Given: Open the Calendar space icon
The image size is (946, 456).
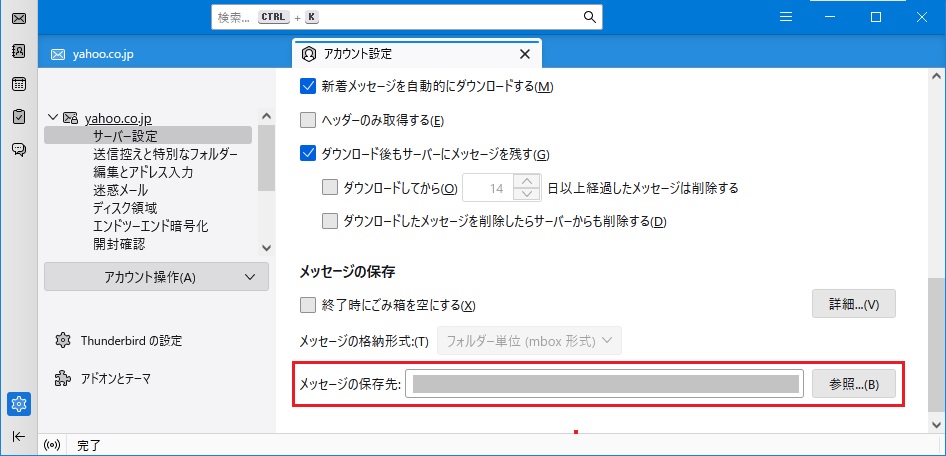Looking at the screenshot, I should [18, 84].
